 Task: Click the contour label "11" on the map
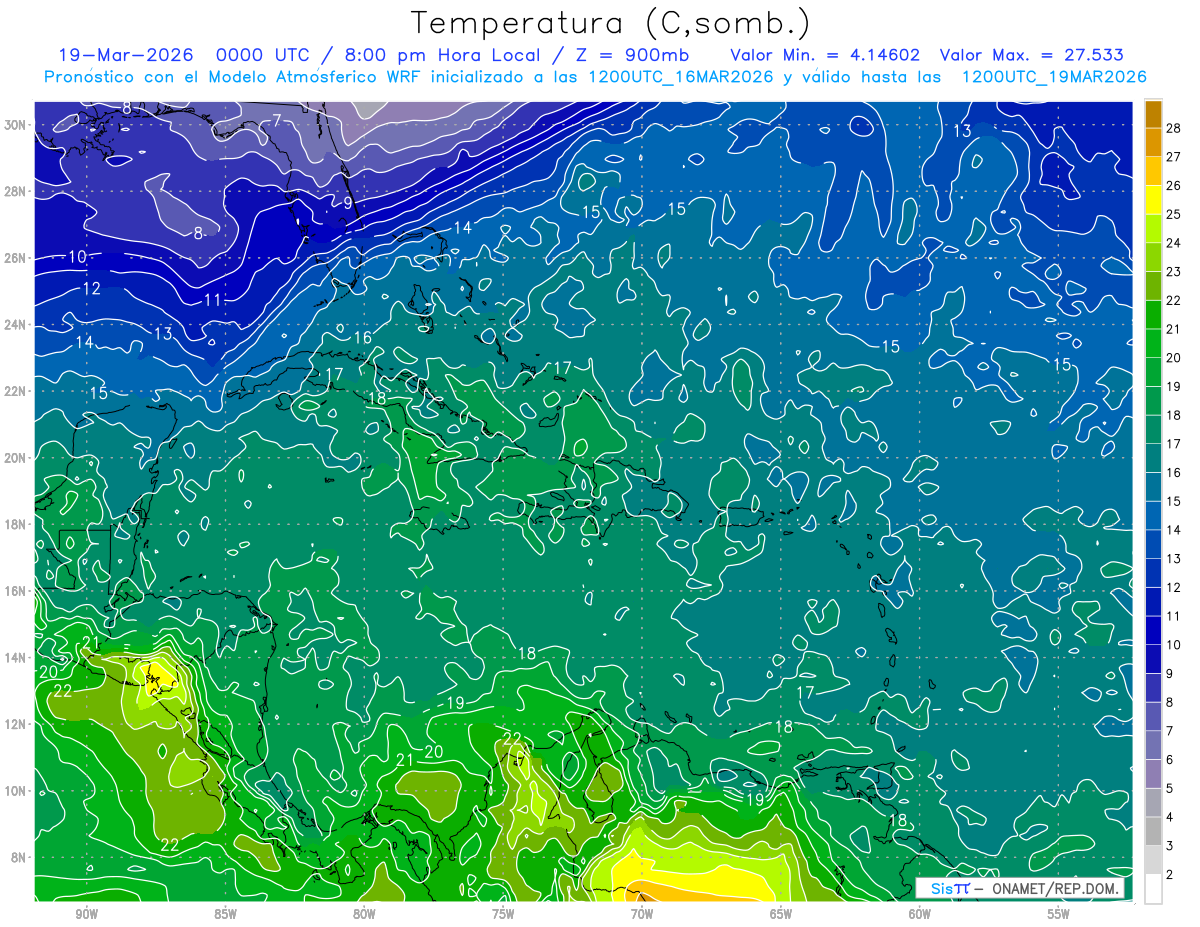[212, 300]
